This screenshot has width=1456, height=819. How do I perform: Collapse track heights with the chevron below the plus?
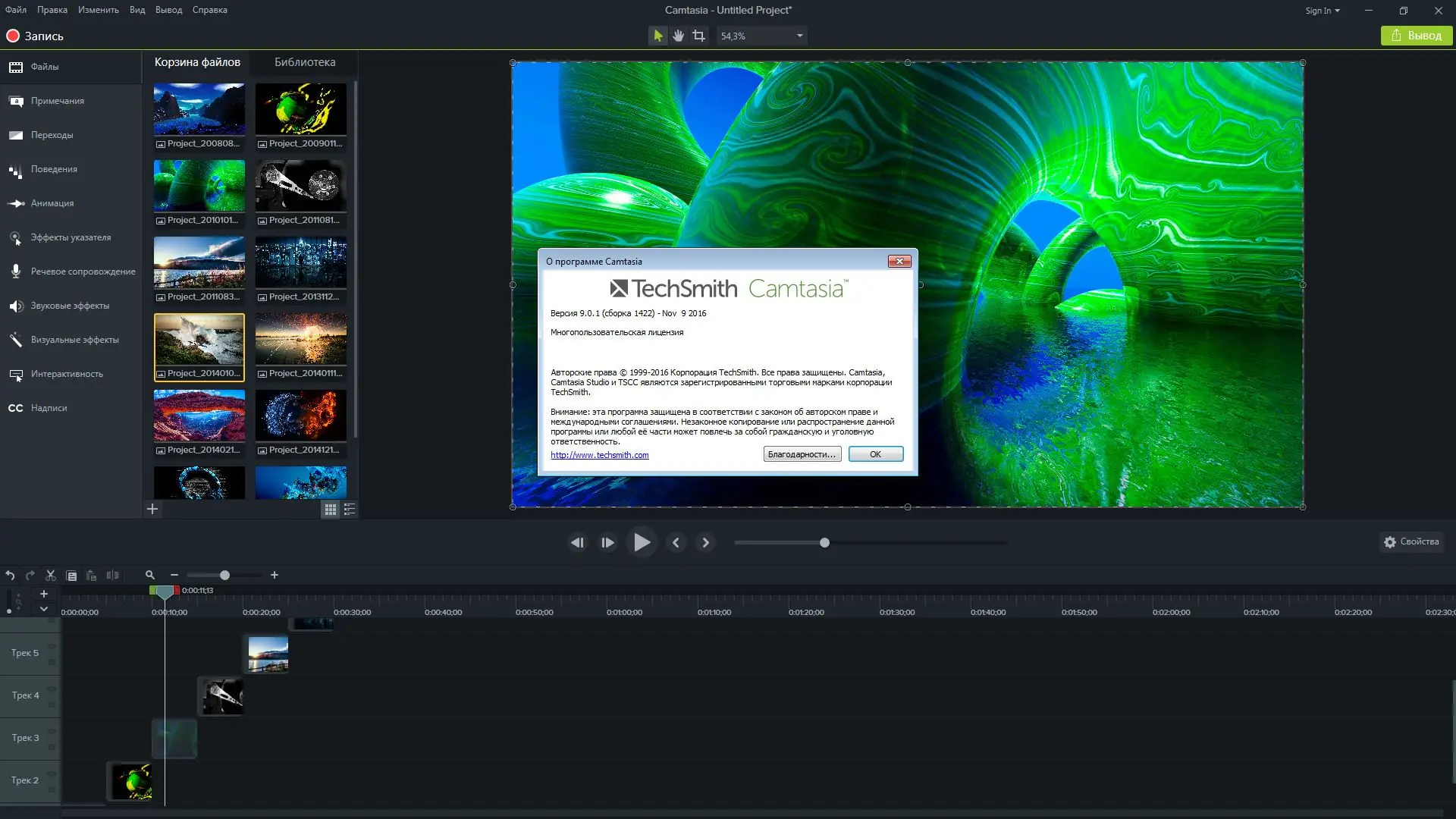tap(43, 608)
